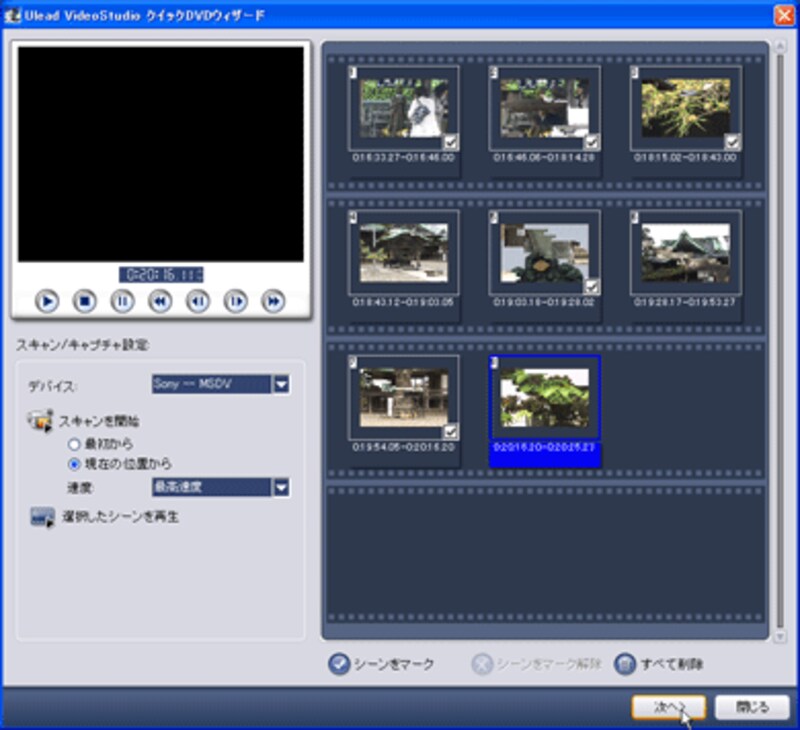Click the 次へ Next button
The height and width of the screenshot is (730, 800).
[669, 707]
